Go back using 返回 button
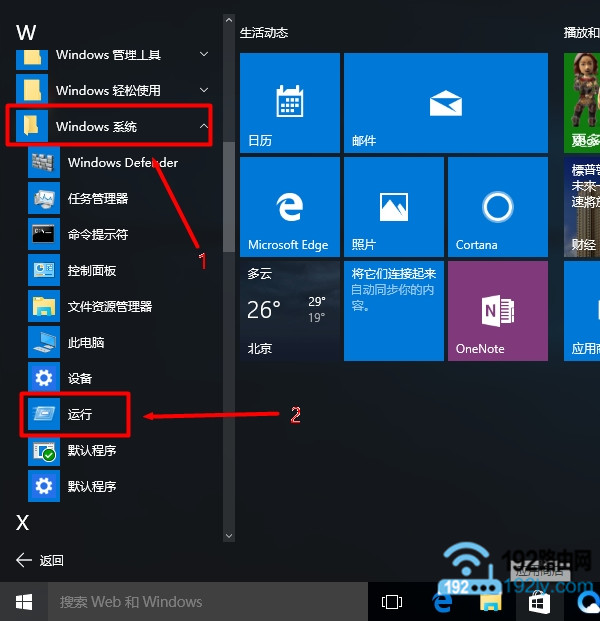 [x=40, y=560]
